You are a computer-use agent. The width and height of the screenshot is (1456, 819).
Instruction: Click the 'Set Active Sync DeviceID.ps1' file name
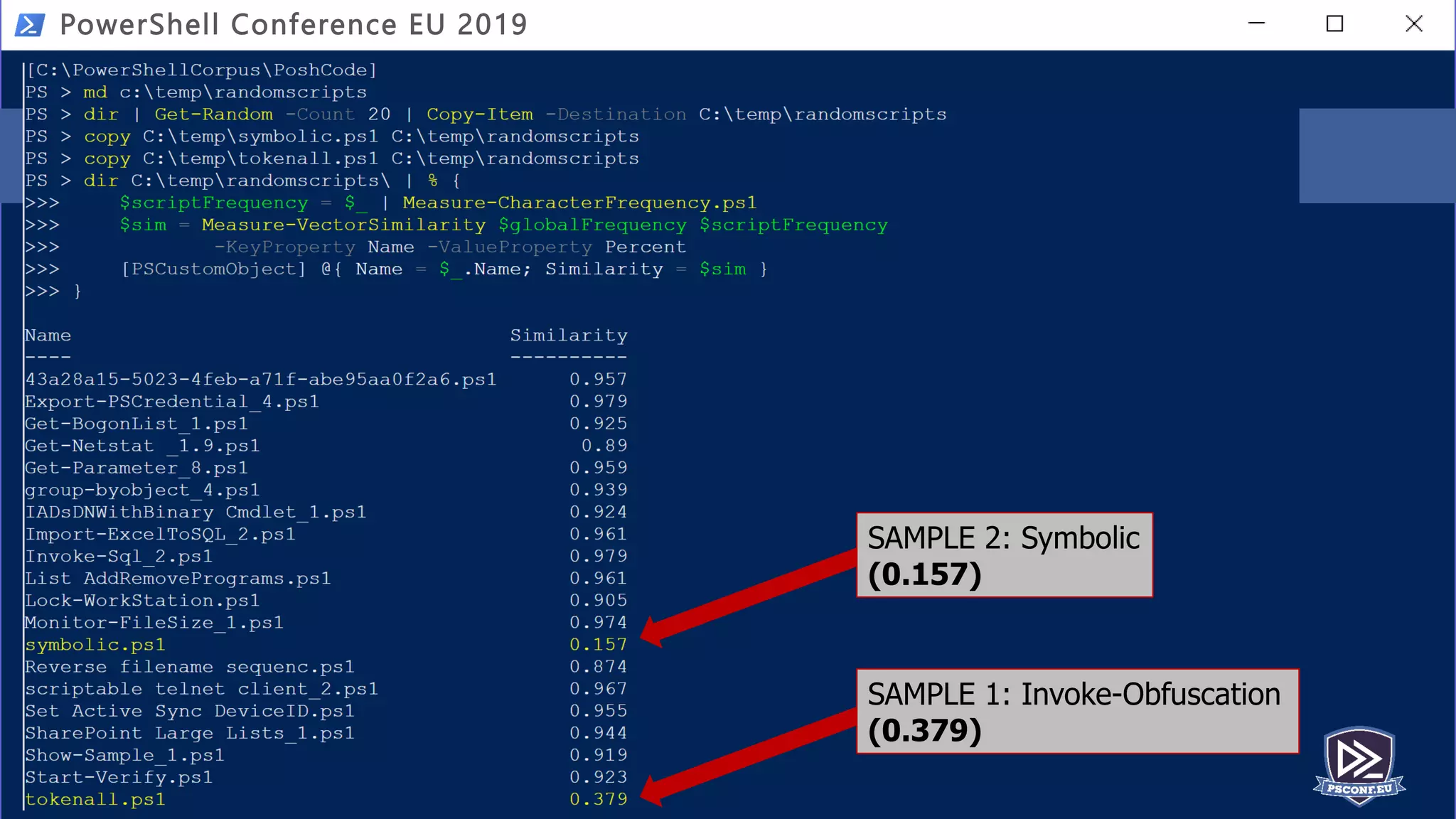click(190, 711)
